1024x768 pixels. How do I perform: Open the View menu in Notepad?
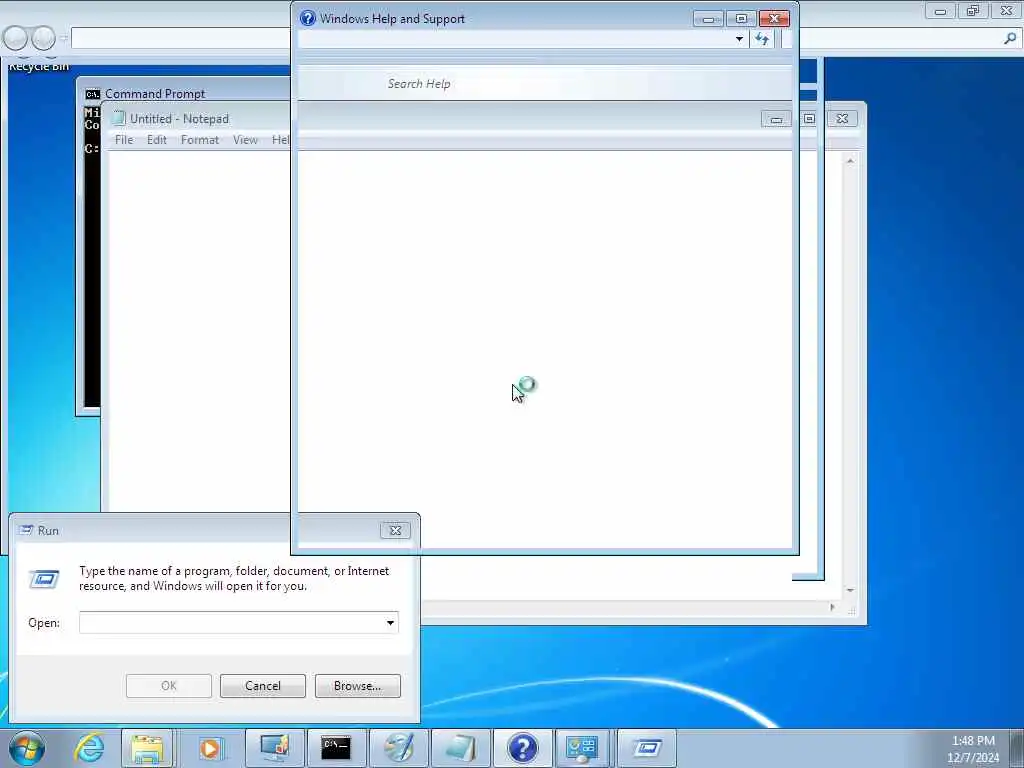pyautogui.click(x=245, y=140)
